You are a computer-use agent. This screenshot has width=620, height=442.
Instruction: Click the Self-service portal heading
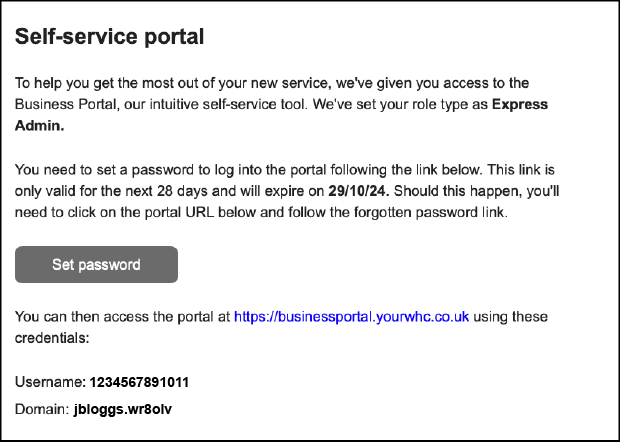(x=110, y=37)
